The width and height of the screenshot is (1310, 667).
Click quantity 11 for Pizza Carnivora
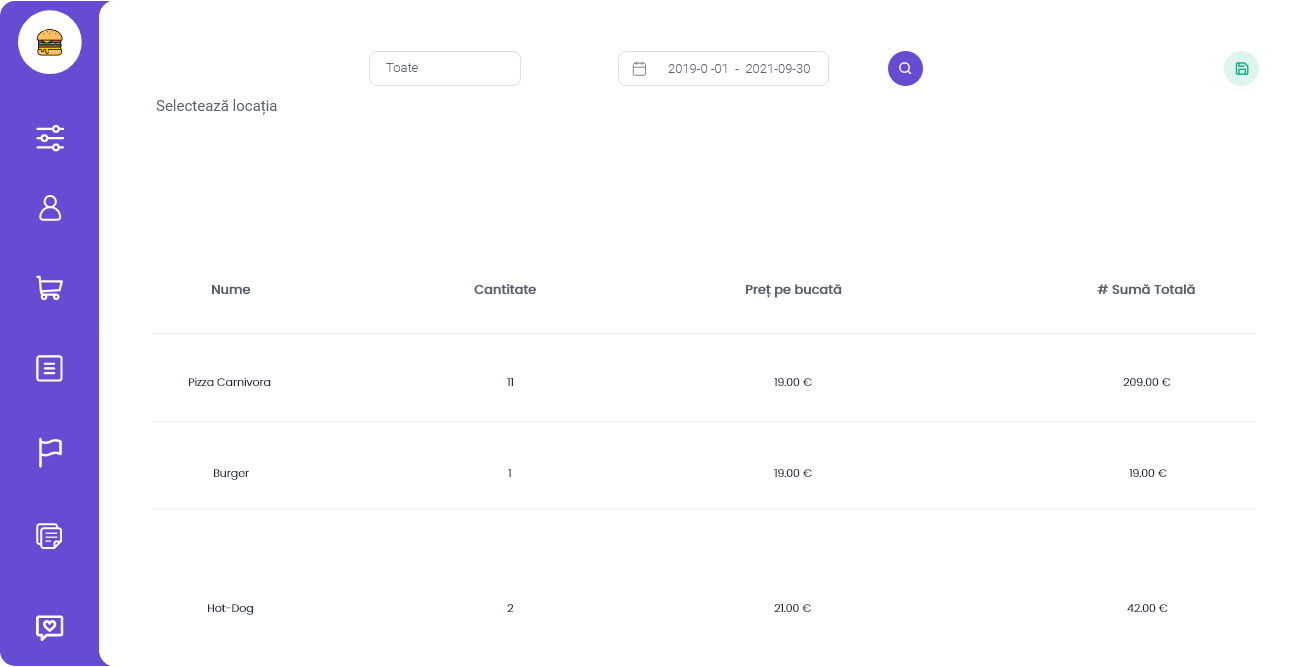[x=510, y=382]
